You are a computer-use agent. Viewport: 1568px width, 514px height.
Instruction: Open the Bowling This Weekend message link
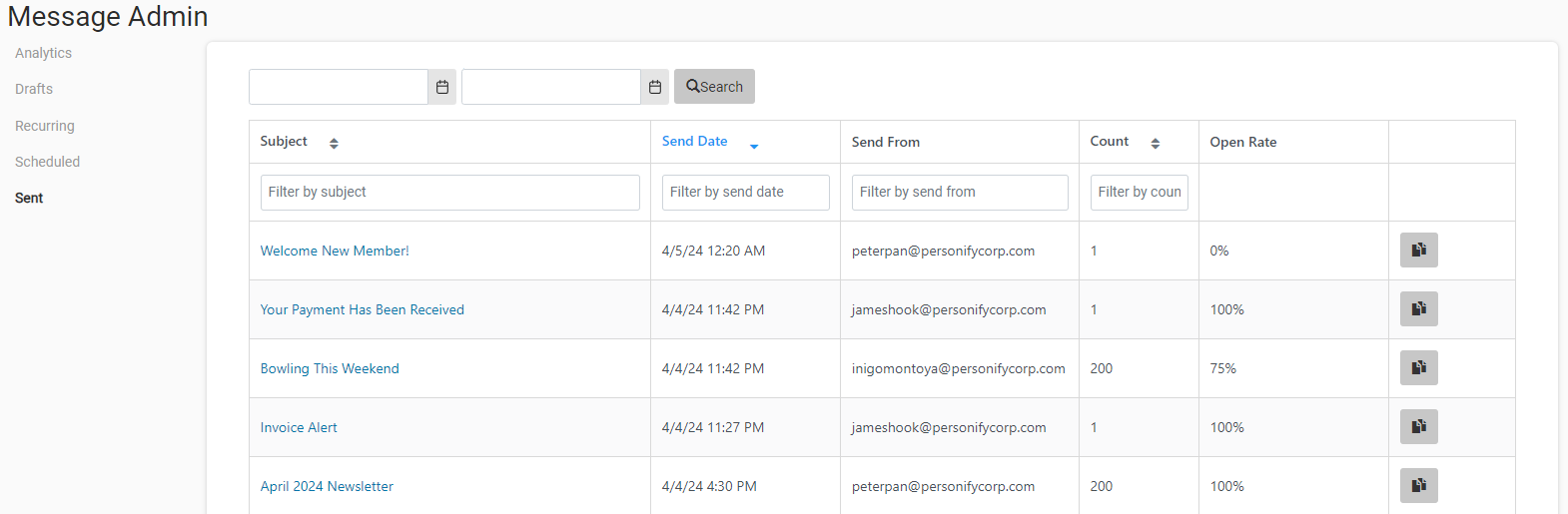point(330,368)
